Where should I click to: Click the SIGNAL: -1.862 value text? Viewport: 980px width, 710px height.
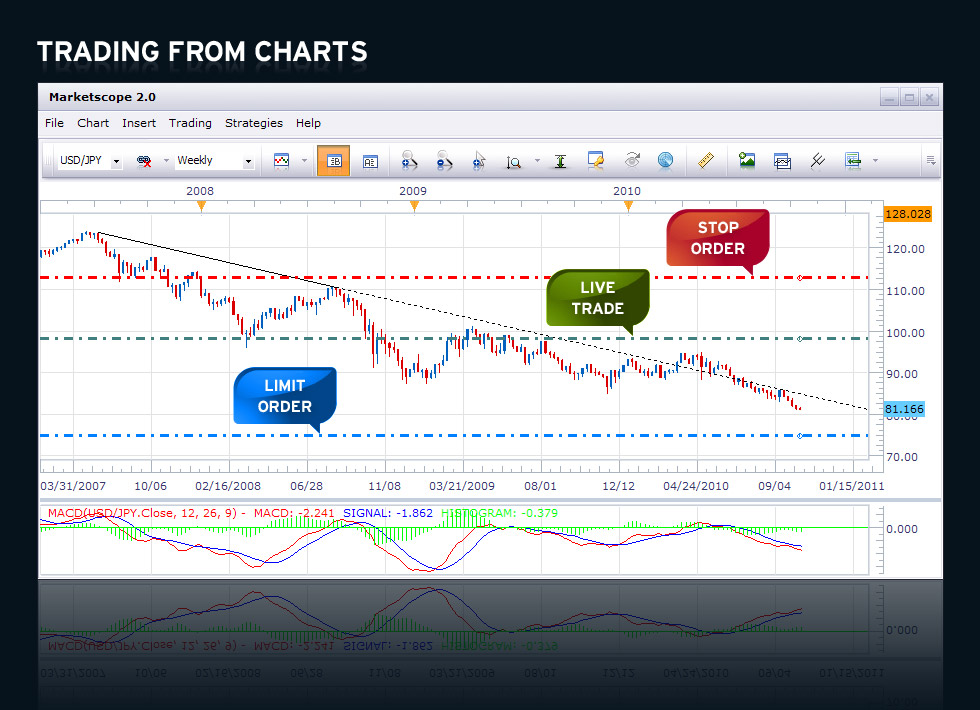(388, 513)
